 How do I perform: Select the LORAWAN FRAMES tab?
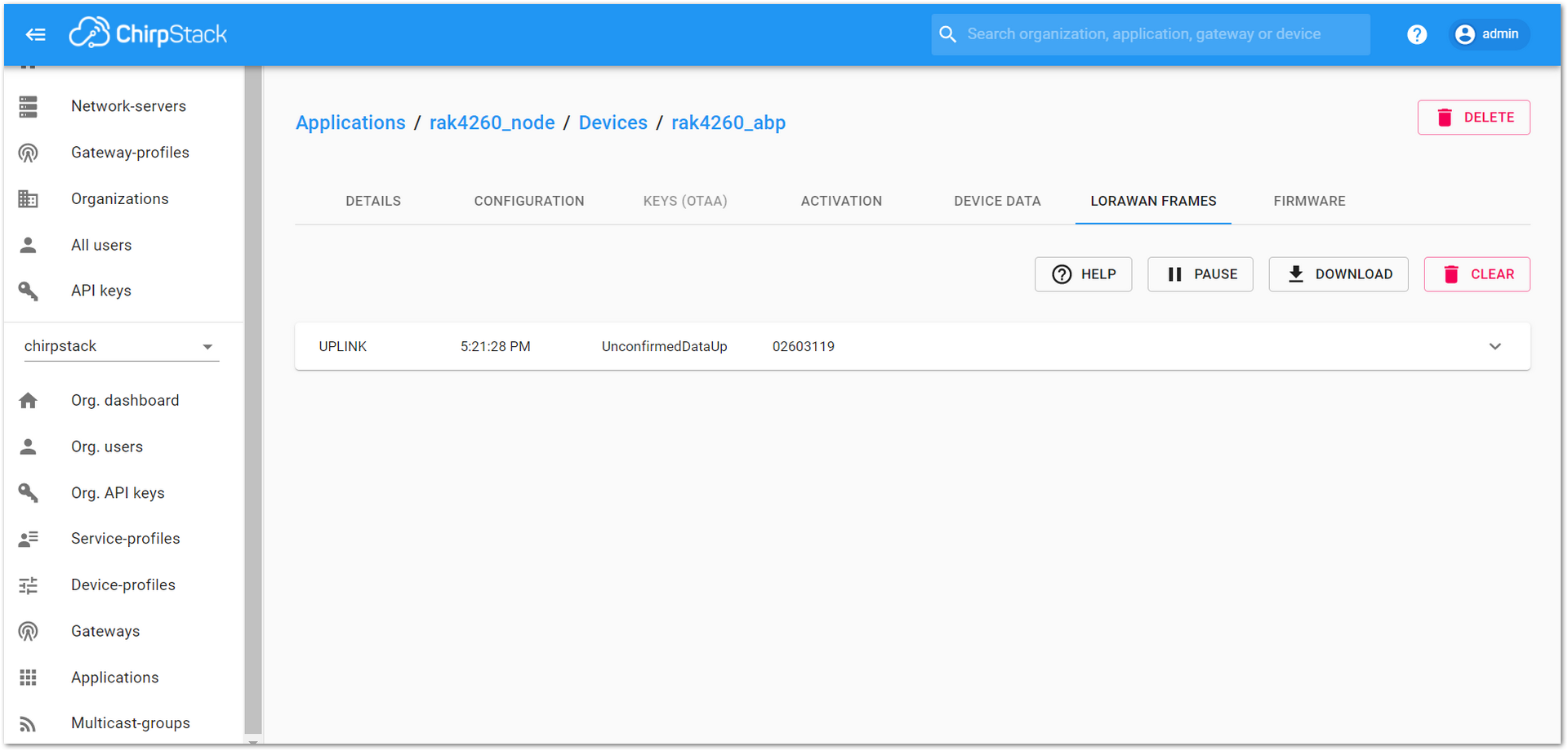tap(1153, 201)
